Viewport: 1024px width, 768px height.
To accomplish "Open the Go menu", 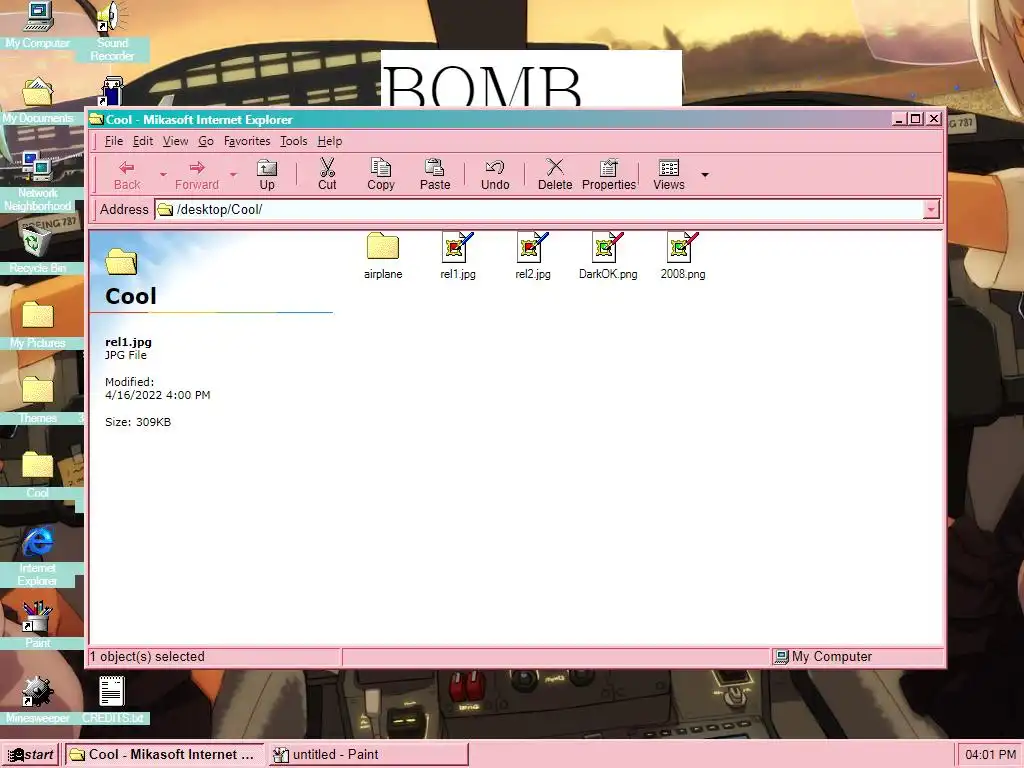I will (x=206, y=141).
